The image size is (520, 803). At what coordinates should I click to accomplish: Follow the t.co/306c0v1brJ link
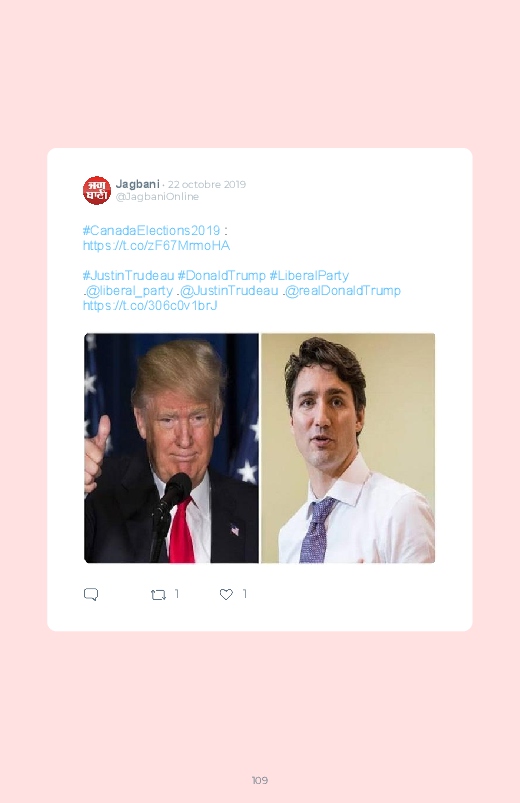coord(150,306)
